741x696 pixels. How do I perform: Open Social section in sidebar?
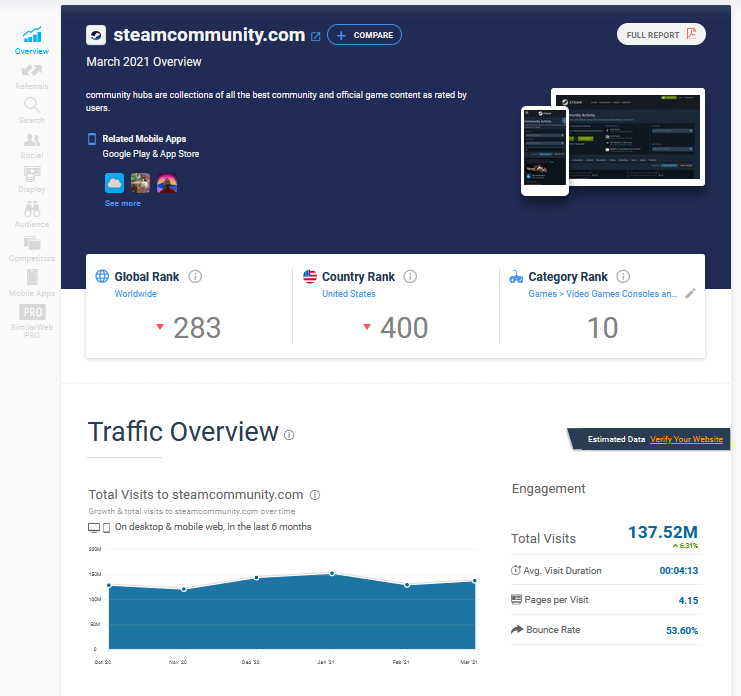pyautogui.click(x=32, y=146)
